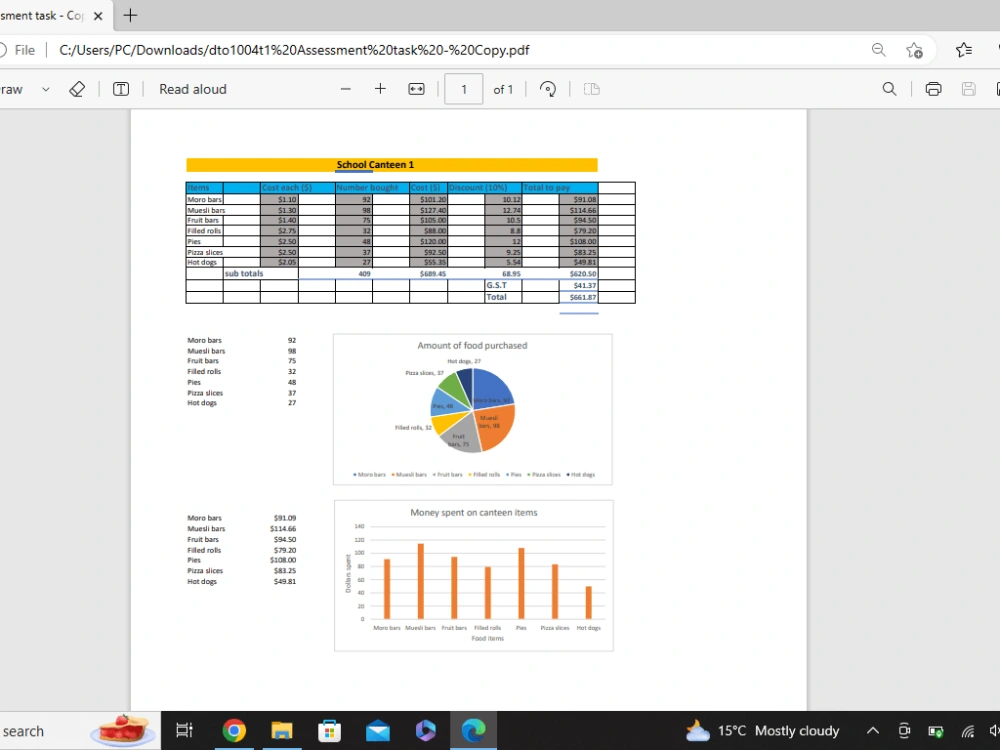Screen dimensions: 1000x750
Task: Print the PDF document
Action: (933, 89)
